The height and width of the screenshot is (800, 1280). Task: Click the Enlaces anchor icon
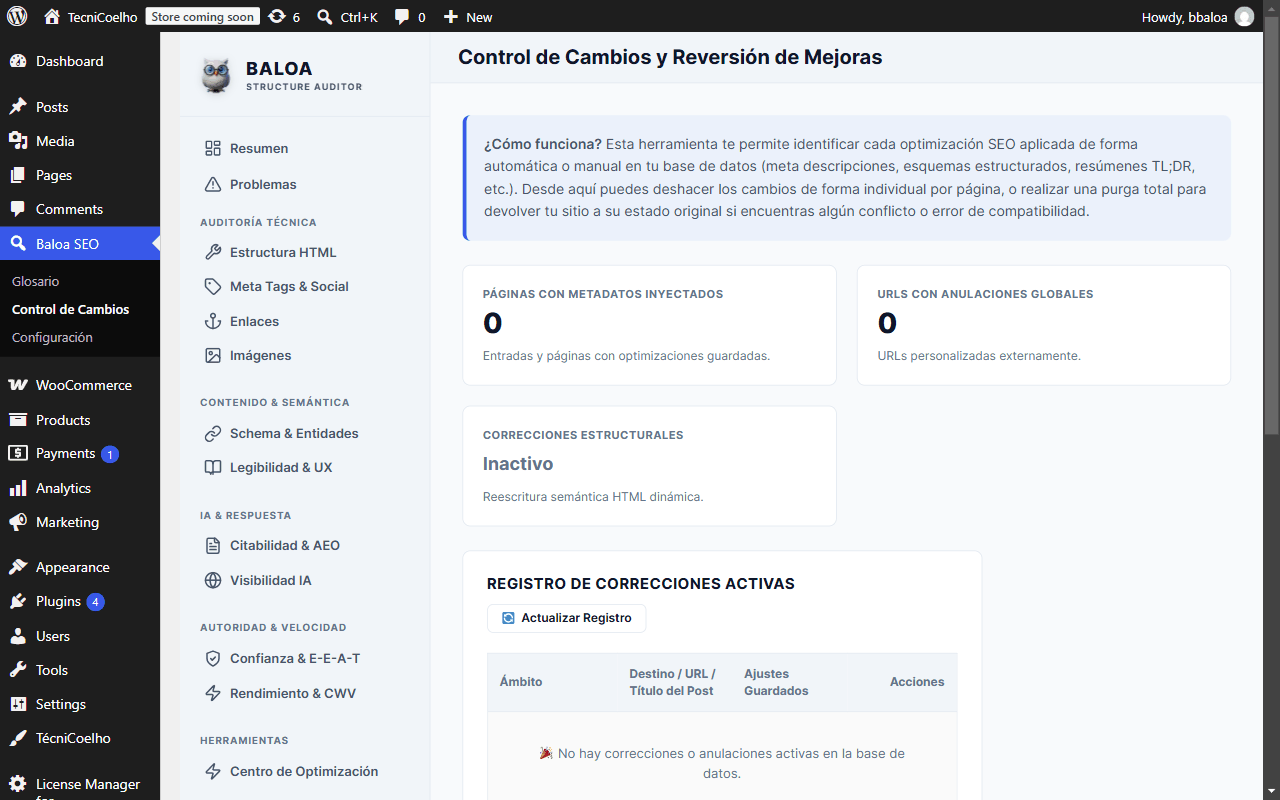pos(212,321)
